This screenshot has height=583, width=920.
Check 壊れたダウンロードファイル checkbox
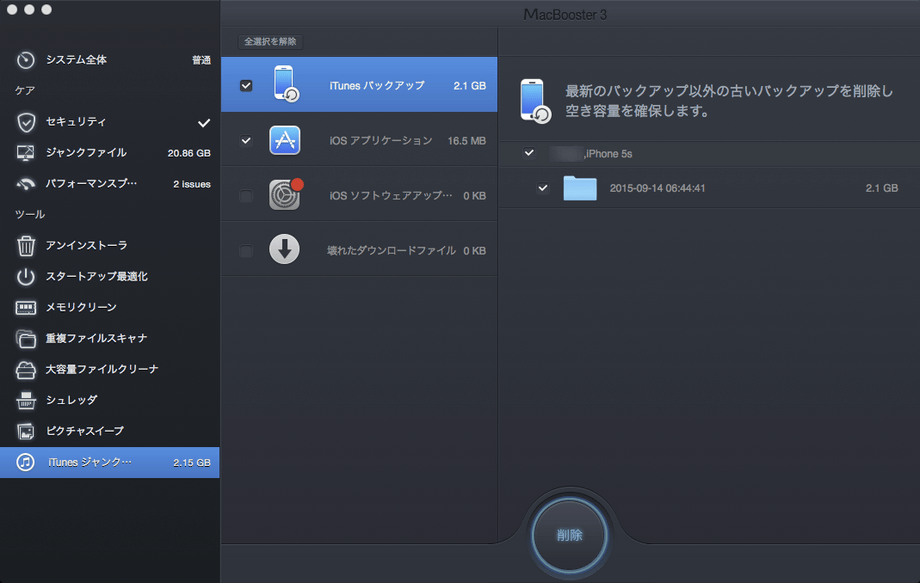[246, 251]
